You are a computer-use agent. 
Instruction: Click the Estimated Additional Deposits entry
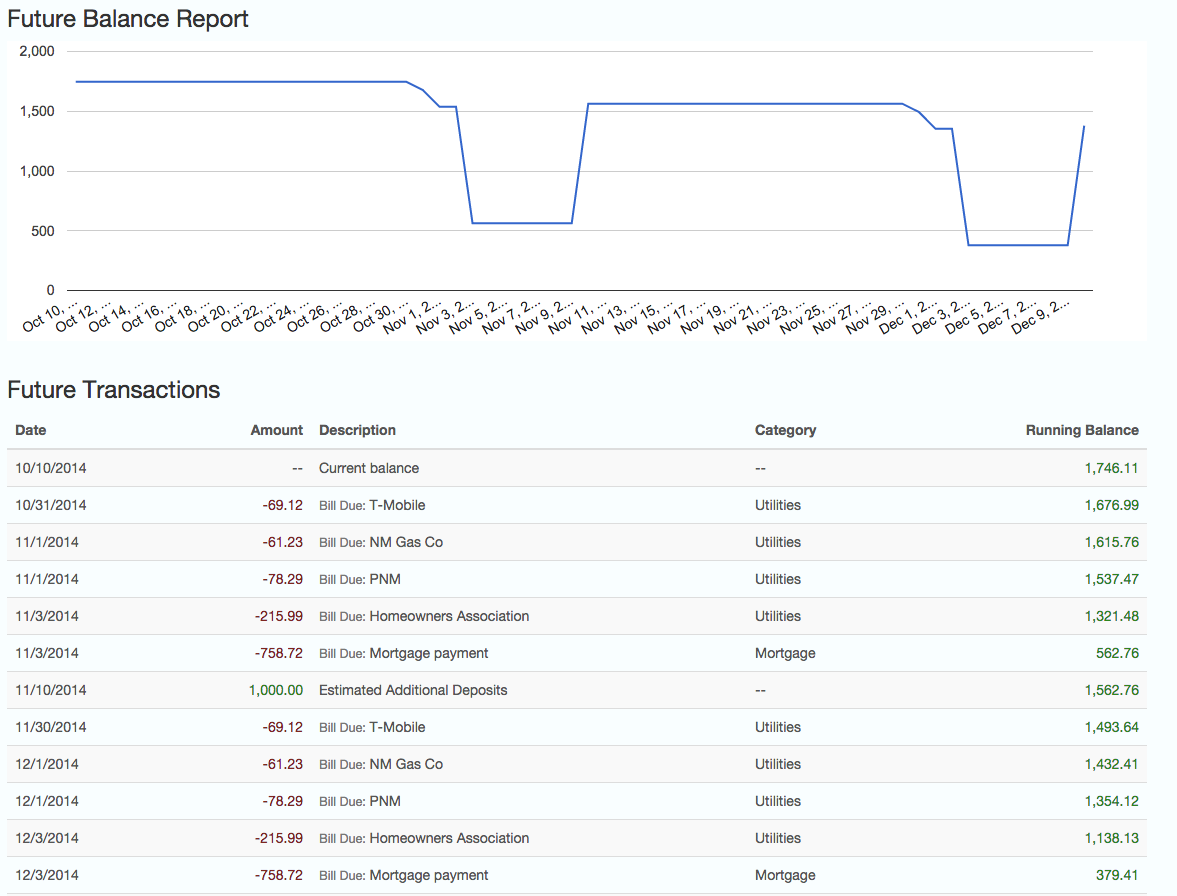click(x=413, y=690)
